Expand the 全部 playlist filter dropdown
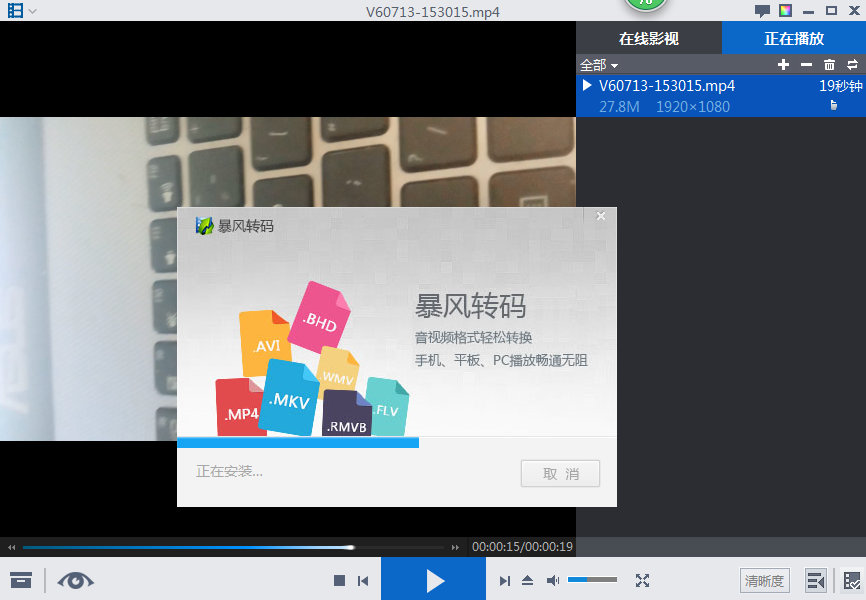 [599, 65]
